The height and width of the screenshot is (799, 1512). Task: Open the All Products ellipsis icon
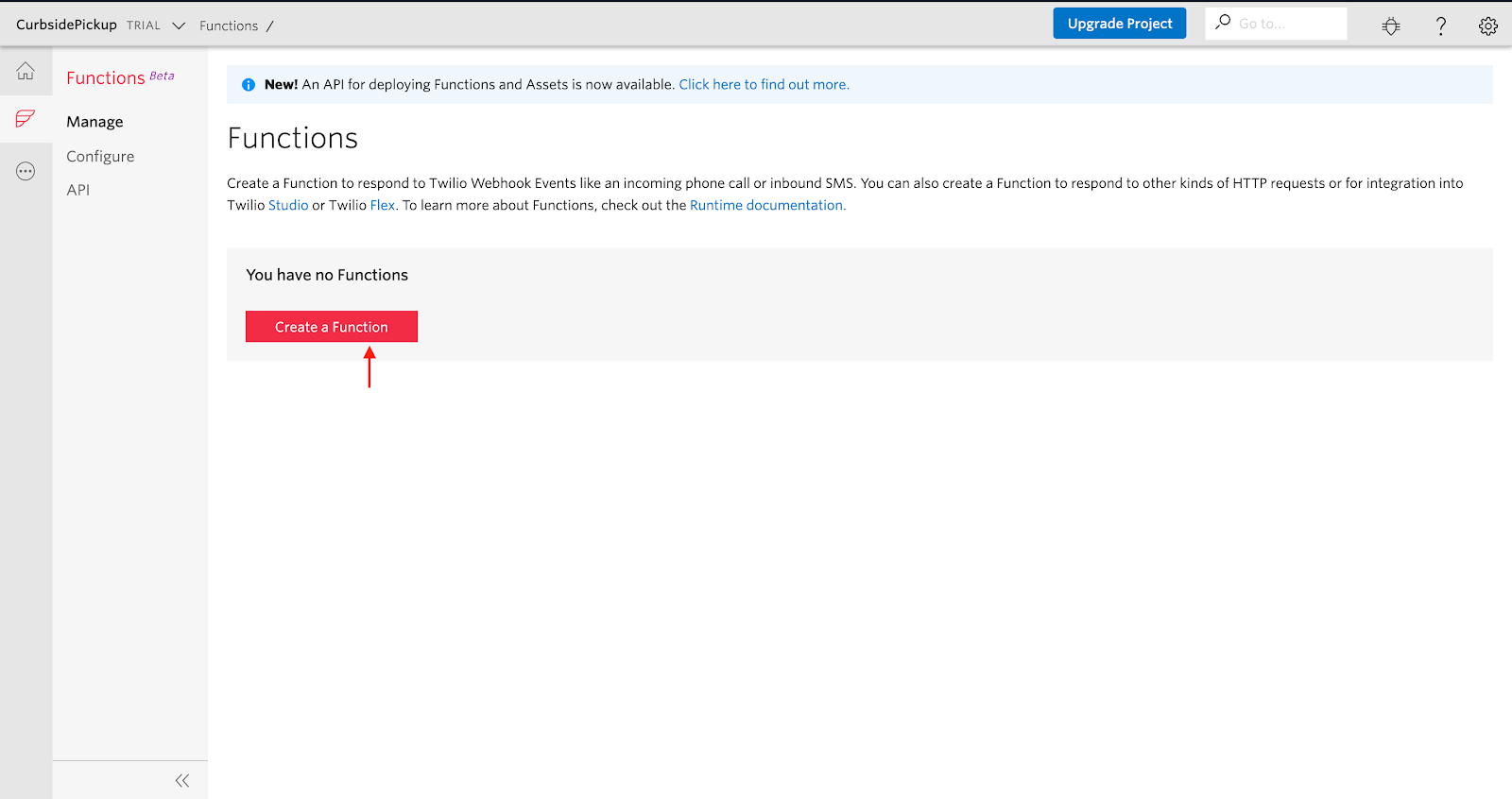(x=26, y=171)
